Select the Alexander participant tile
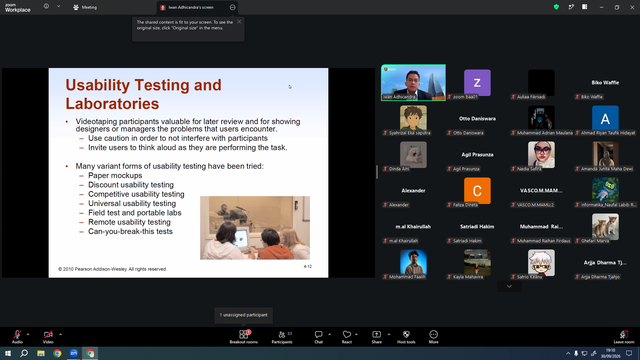 (413, 191)
